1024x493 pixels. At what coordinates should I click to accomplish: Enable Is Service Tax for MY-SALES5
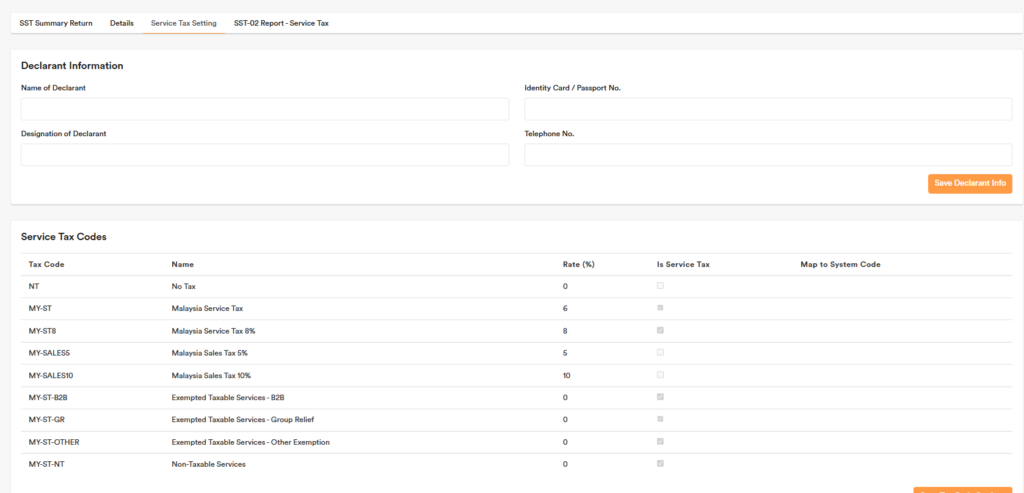660,352
